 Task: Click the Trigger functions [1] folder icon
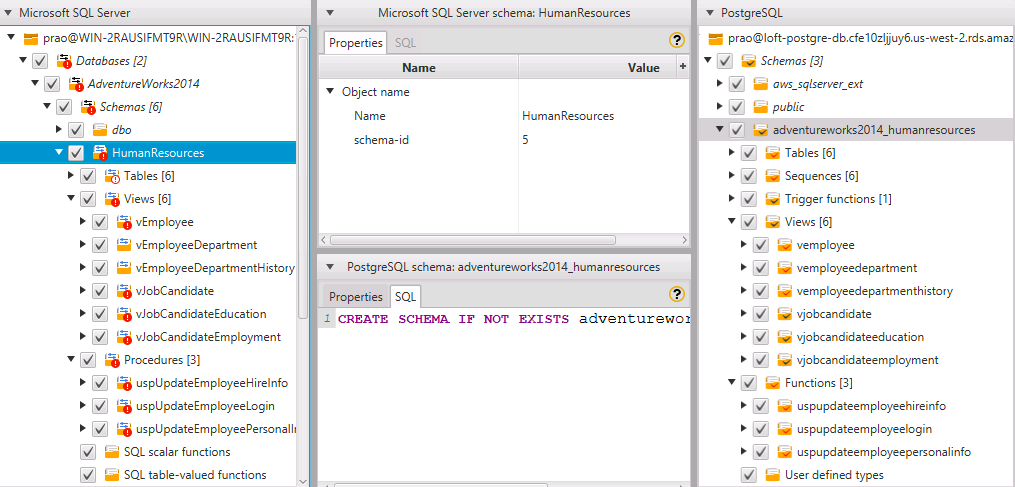tap(773, 199)
